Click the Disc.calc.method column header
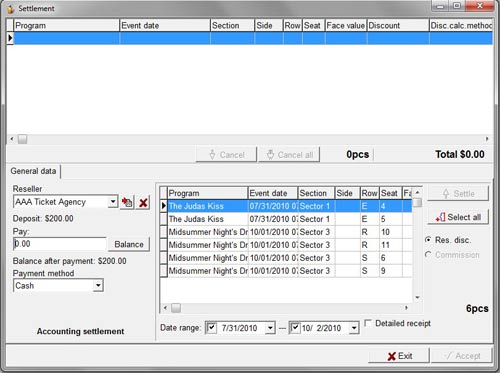Viewport: 500px width, 373px height. [x=461, y=26]
